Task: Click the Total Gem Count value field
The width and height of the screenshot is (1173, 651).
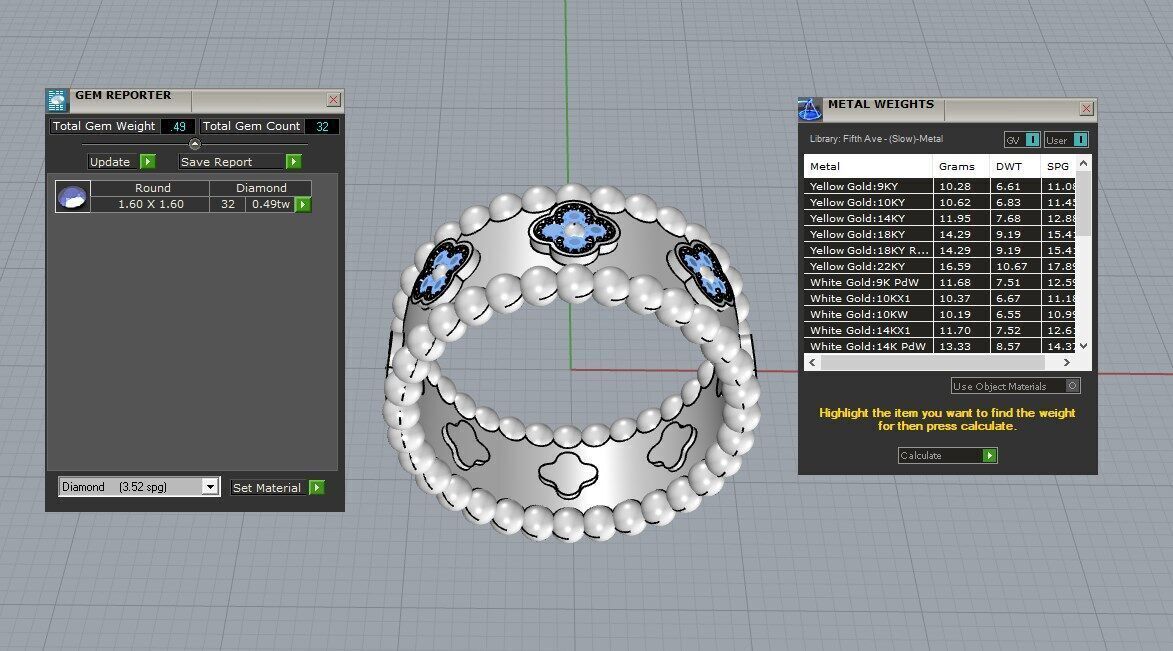Action: (x=322, y=126)
